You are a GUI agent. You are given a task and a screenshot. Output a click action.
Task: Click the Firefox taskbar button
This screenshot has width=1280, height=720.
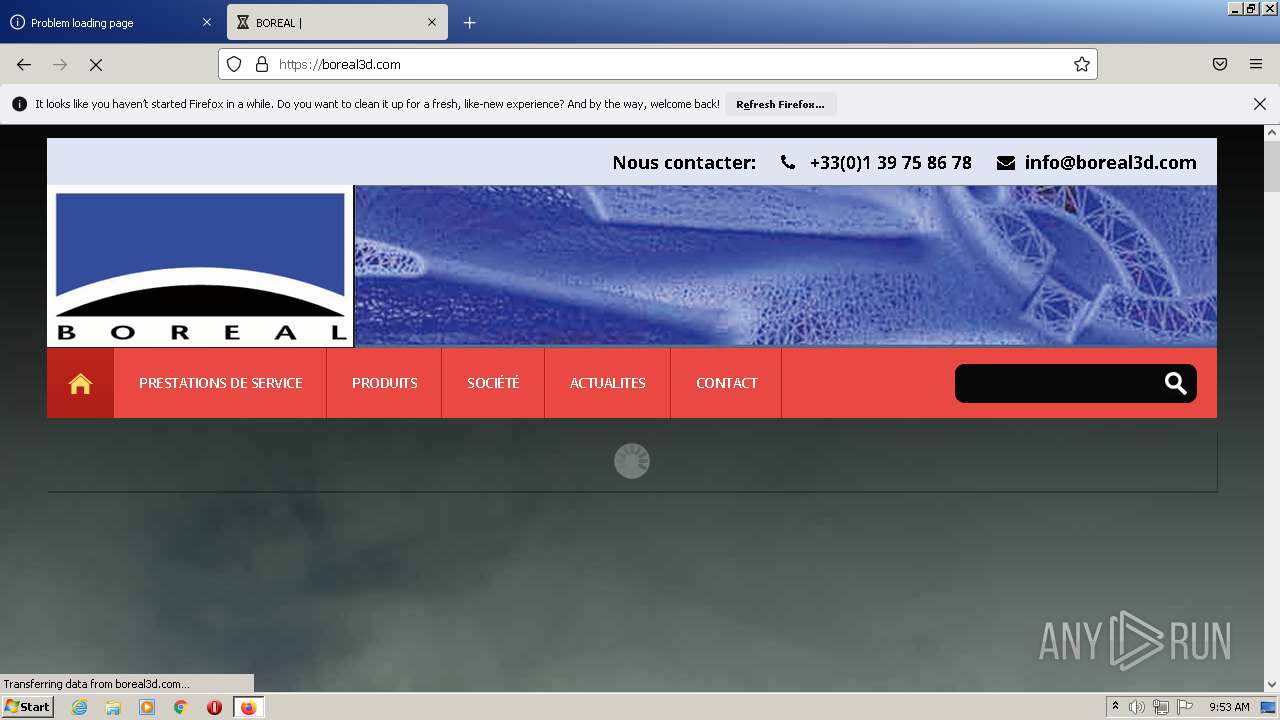[x=248, y=707]
